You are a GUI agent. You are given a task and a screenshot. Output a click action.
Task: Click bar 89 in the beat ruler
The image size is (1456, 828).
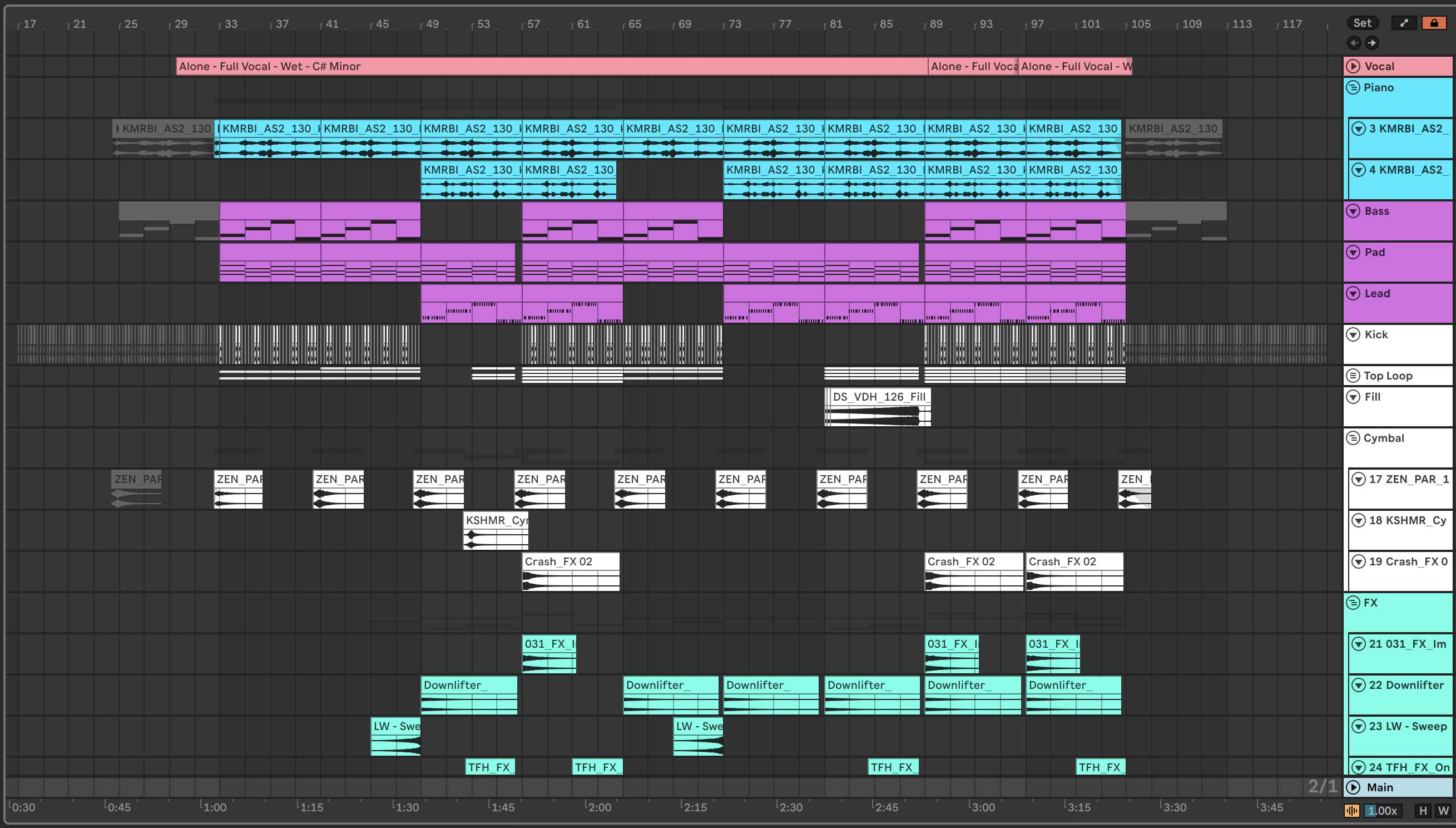click(936, 24)
